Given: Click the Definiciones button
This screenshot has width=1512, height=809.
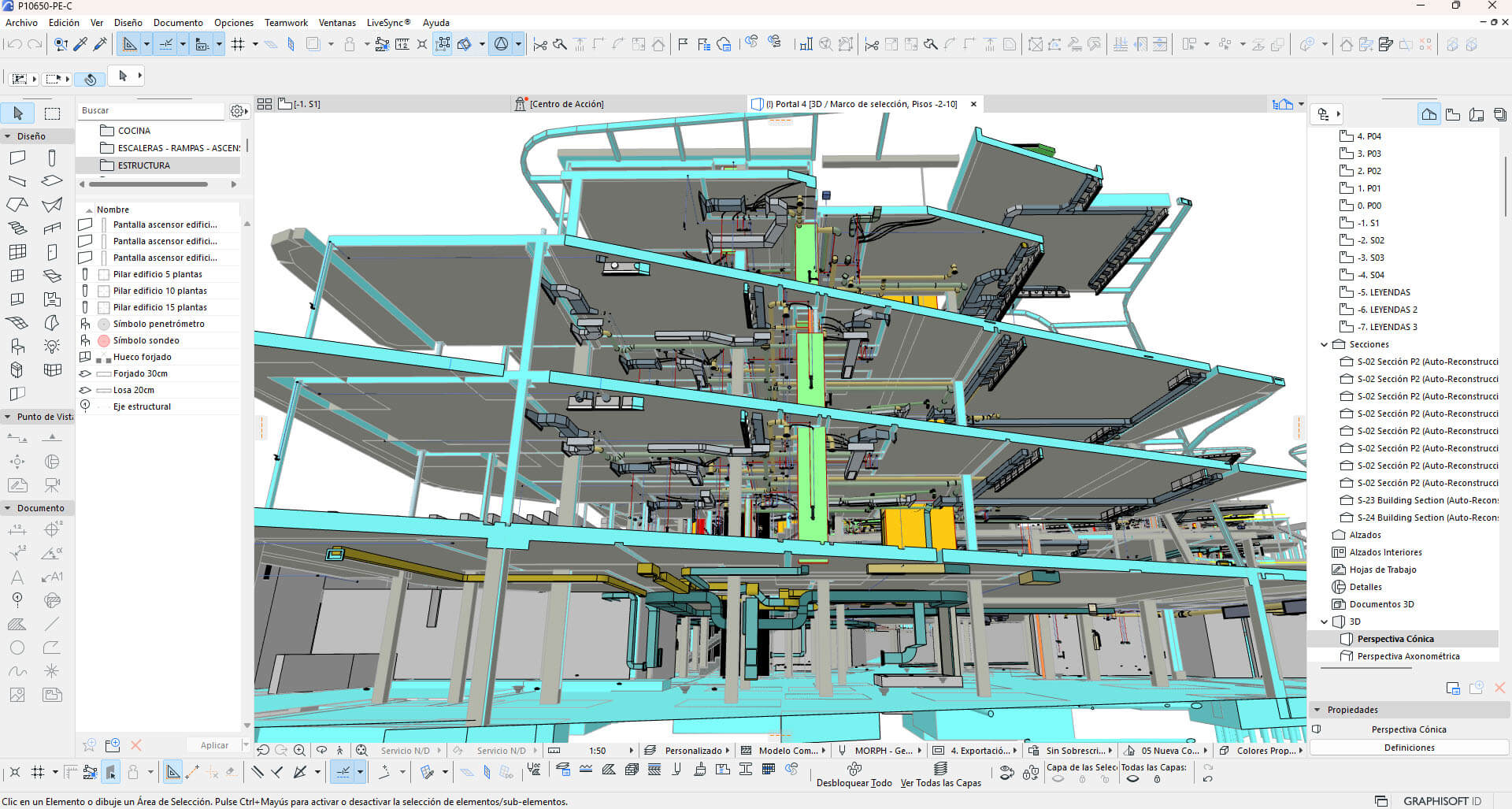Looking at the screenshot, I should click(1408, 748).
